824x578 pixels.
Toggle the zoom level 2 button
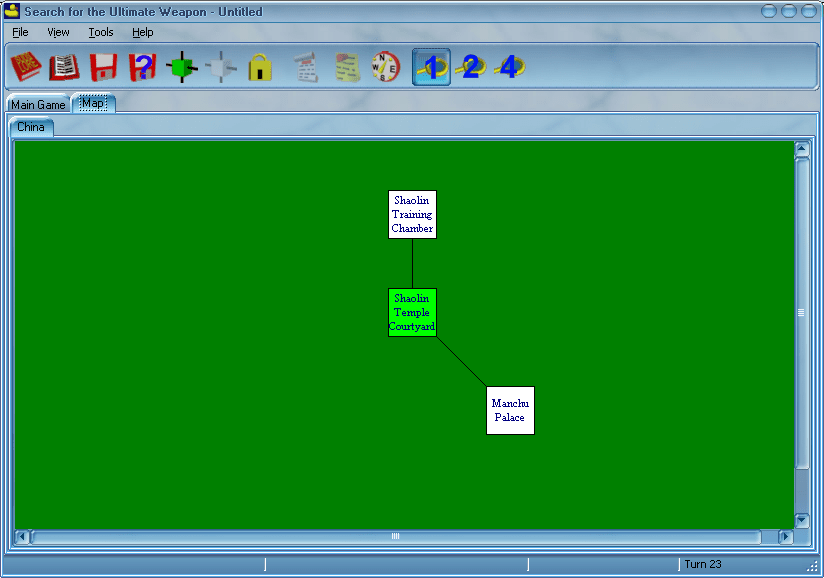(x=470, y=68)
